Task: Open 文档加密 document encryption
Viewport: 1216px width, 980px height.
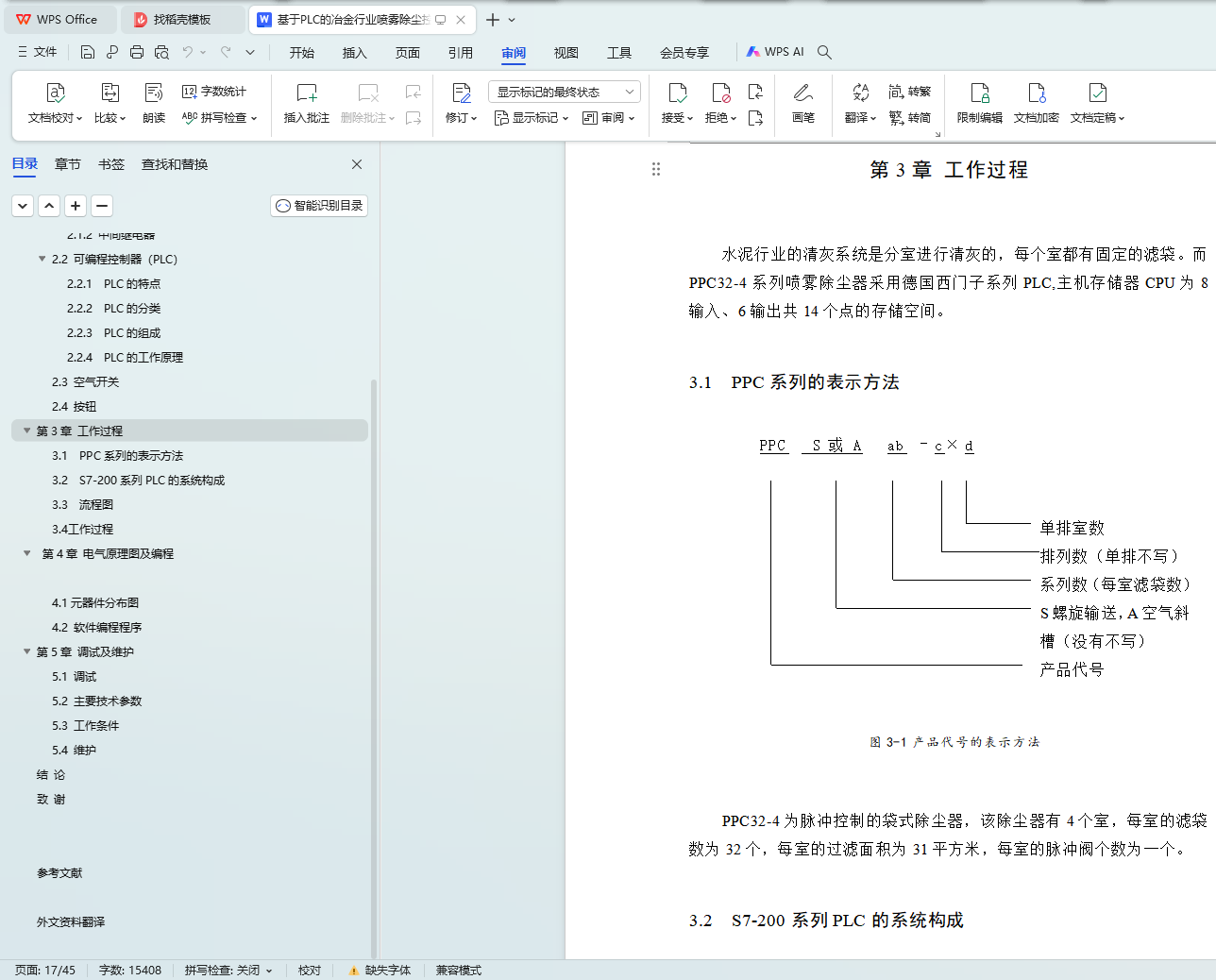Action: click(1037, 103)
